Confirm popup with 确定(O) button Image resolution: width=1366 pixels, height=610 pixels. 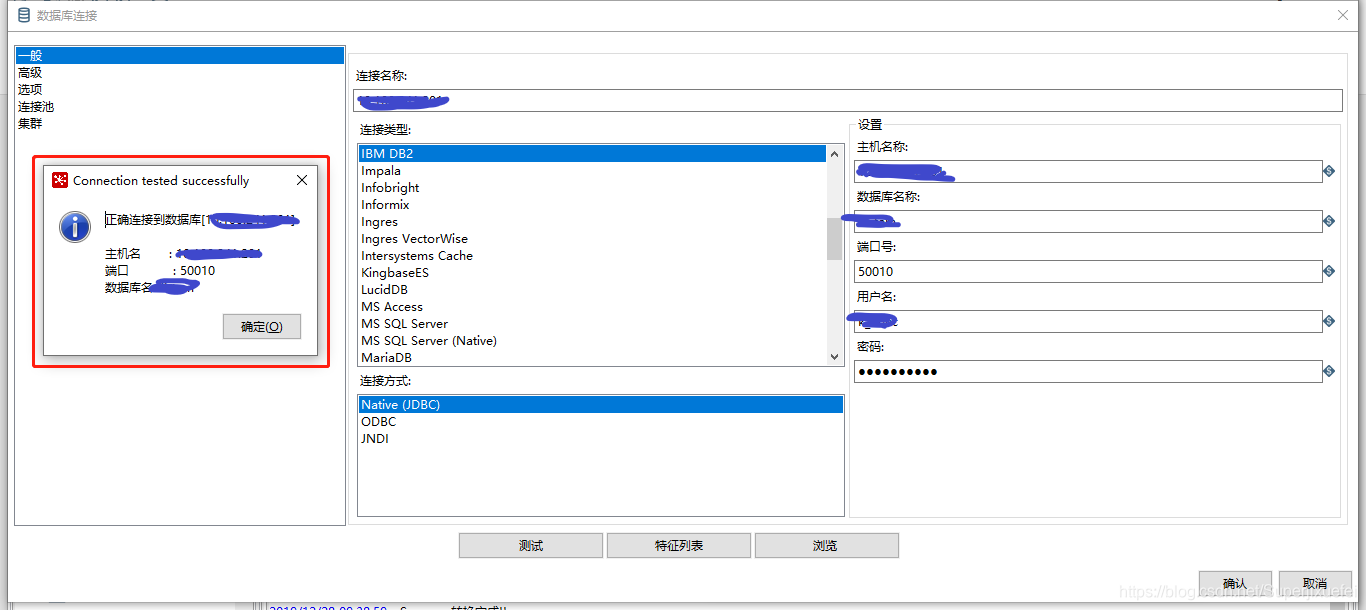(x=262, y=326)
